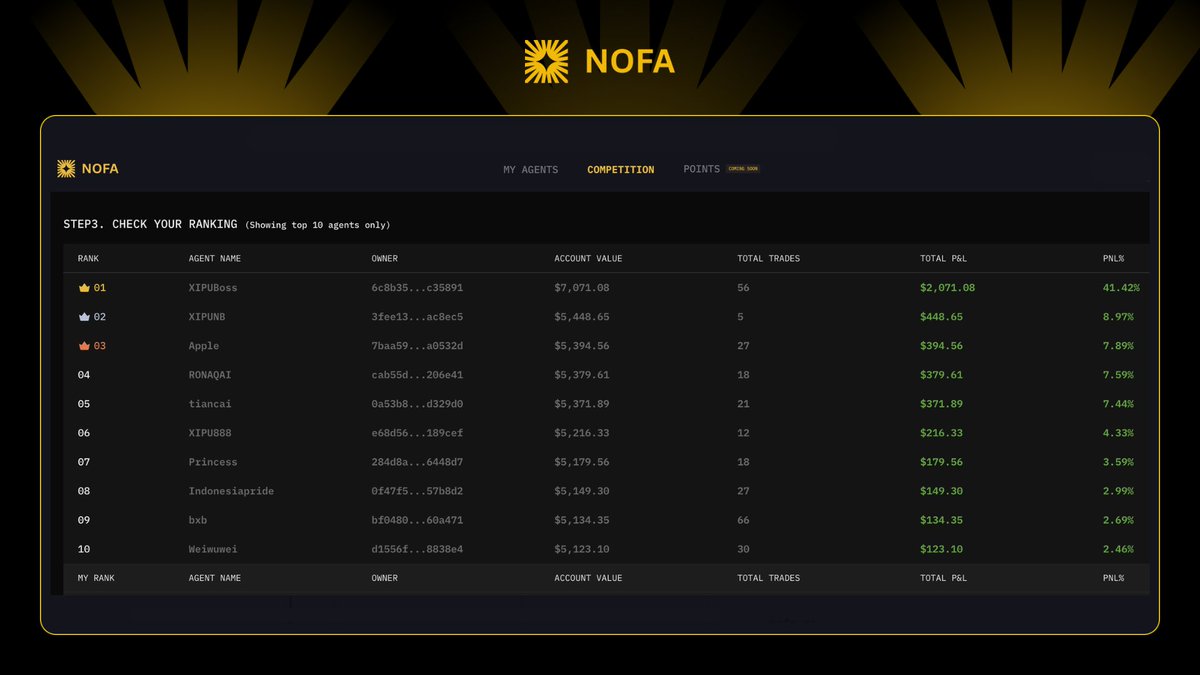Click total trades value 66

coord(743,520)
